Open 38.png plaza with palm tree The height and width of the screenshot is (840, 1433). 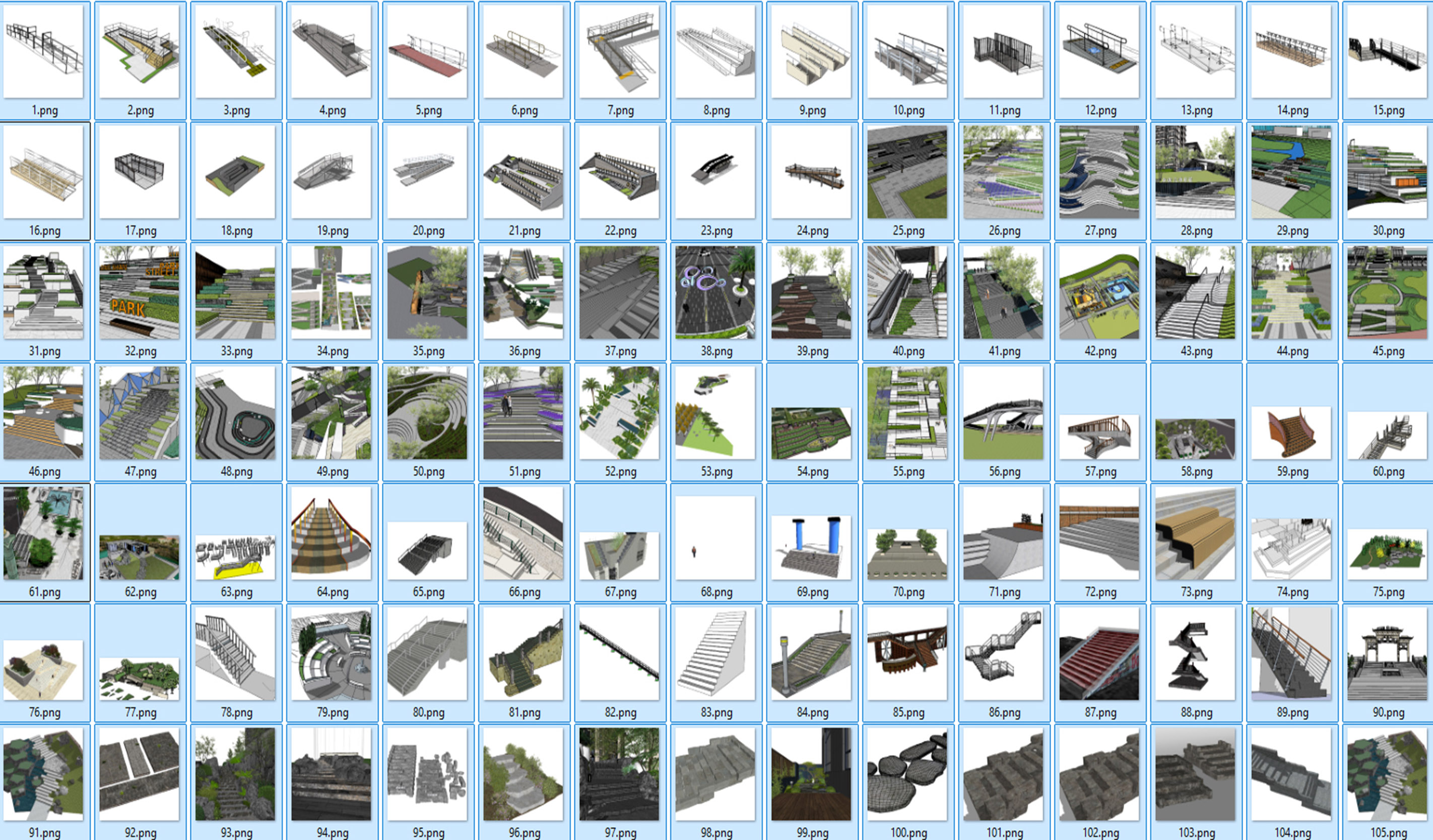point(715,292)
